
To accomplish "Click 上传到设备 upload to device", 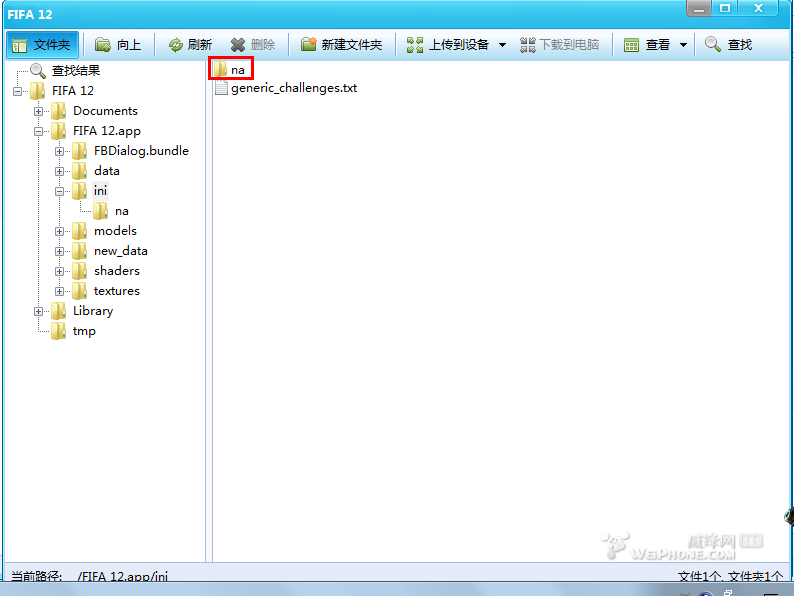I will (448, 45).
